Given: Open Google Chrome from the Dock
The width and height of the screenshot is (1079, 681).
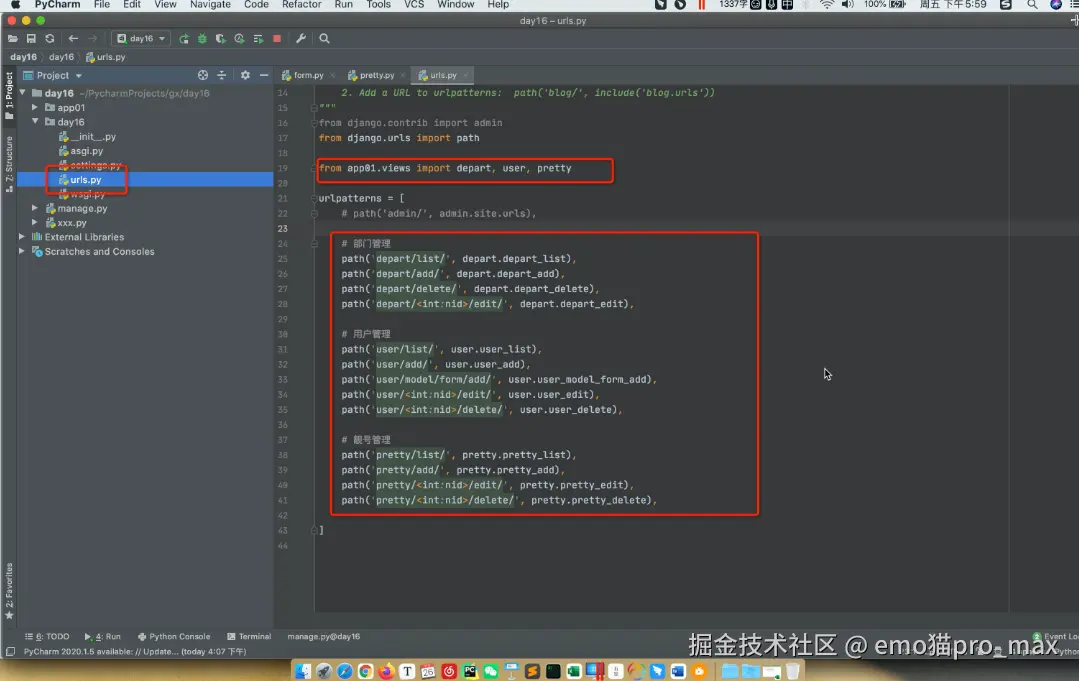Looking at the screenshot, I should click(365, 671).
